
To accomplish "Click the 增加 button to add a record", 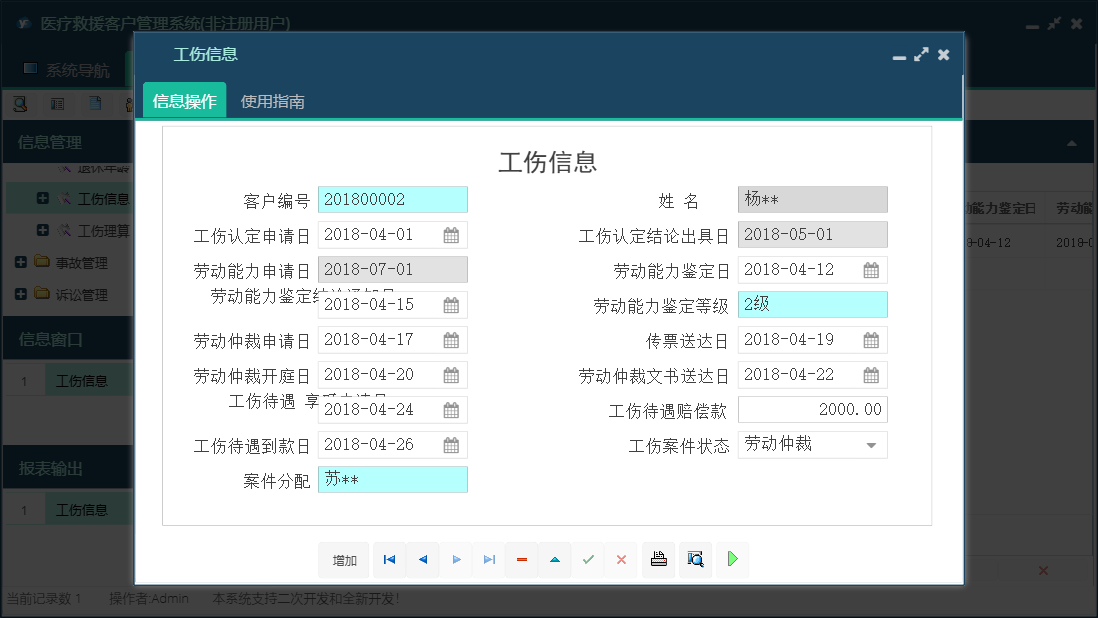I will click(x=343, y=560).
